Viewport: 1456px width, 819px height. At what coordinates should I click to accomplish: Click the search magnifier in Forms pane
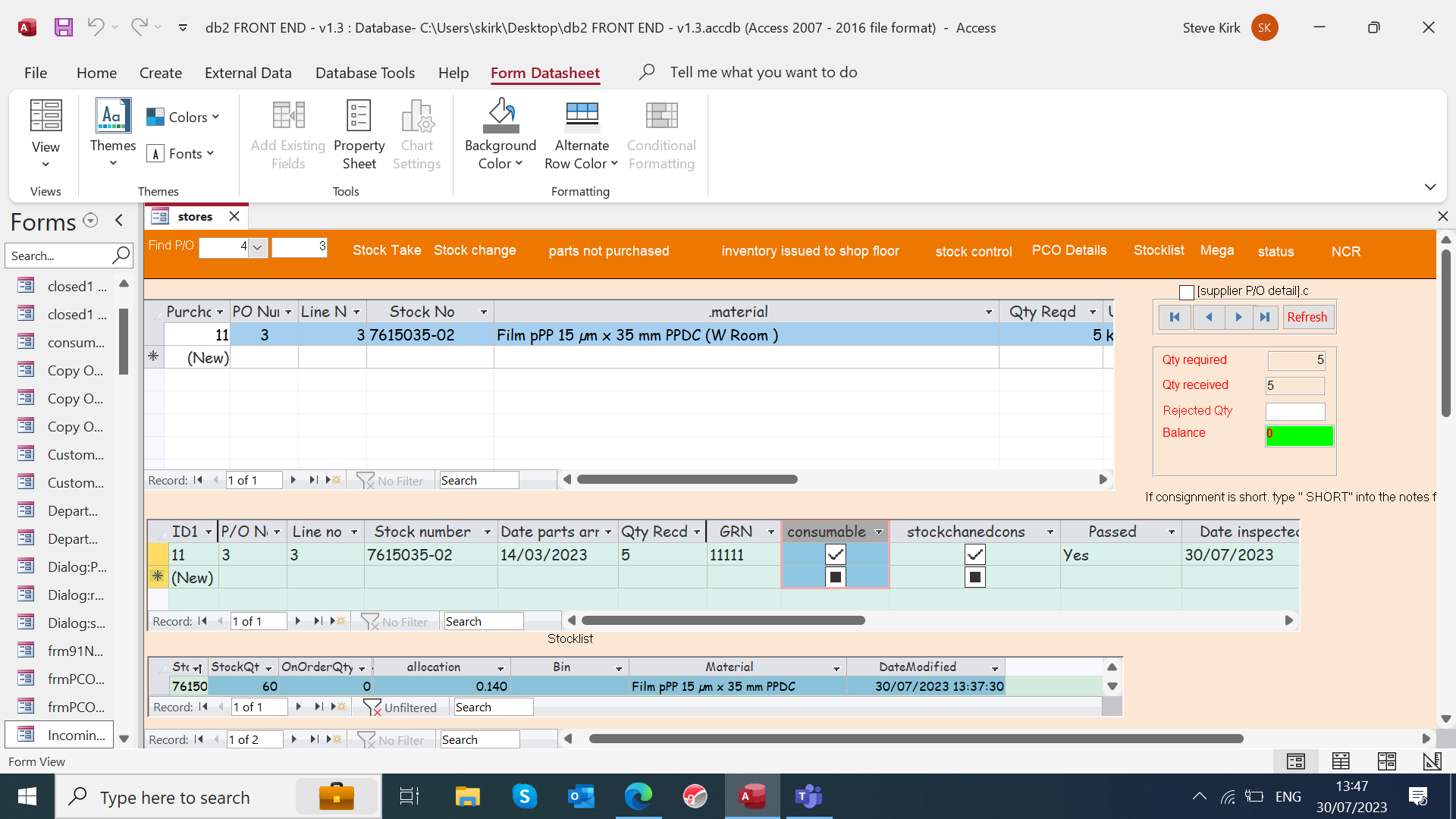pos(121,256)
